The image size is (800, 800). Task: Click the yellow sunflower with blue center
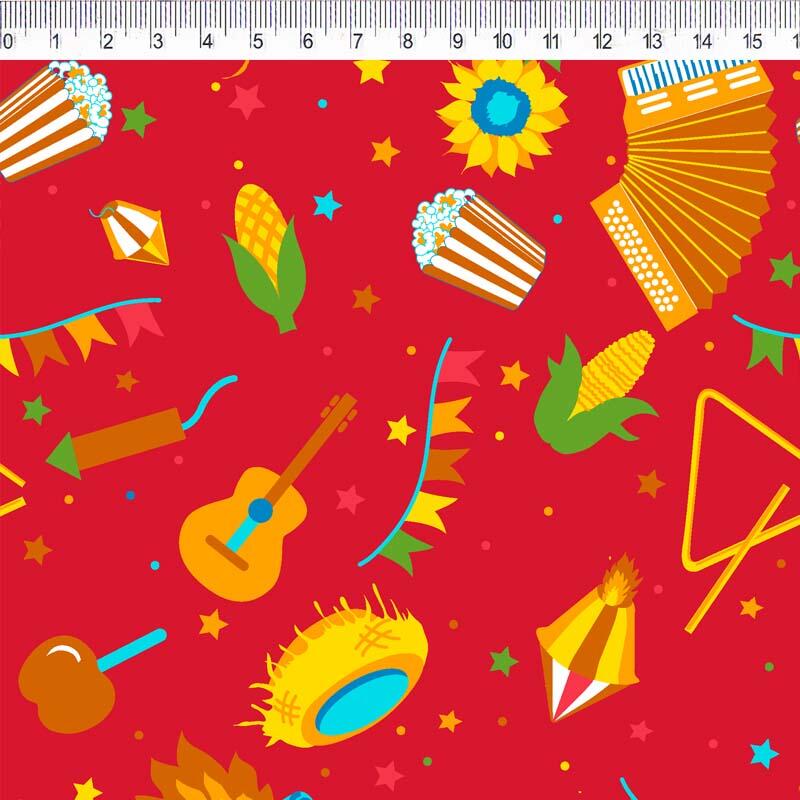tap(502, 114)
